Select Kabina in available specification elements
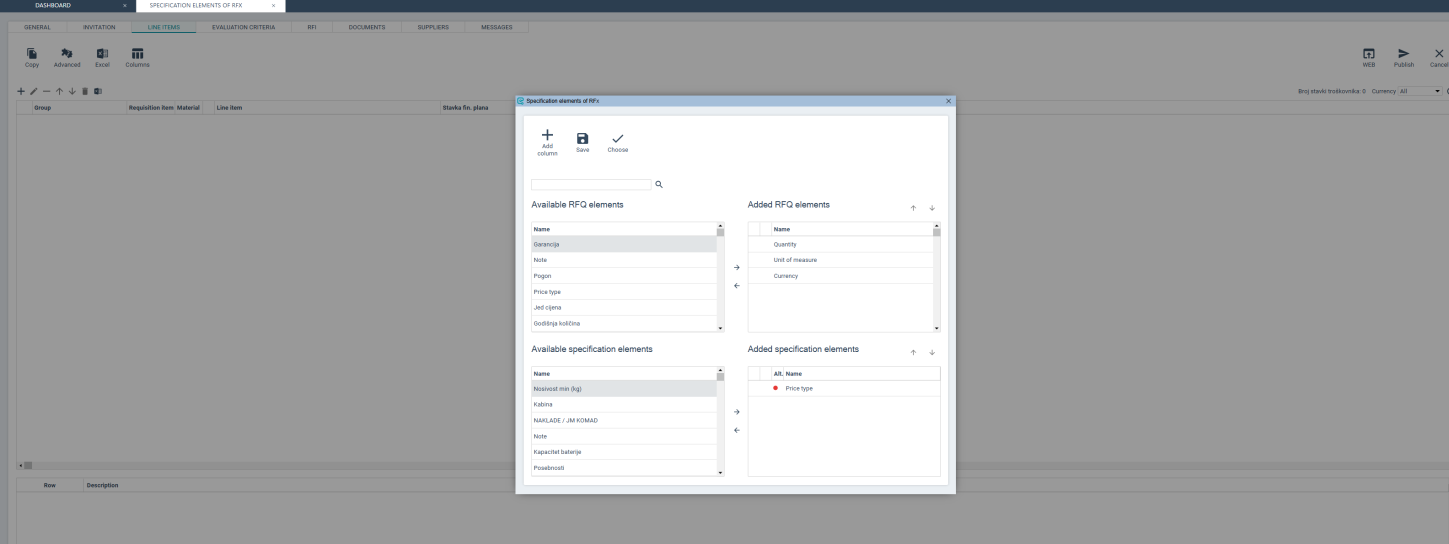This screenshot has height=544, width=1449. pyautogui.click(x=543, y=405)
